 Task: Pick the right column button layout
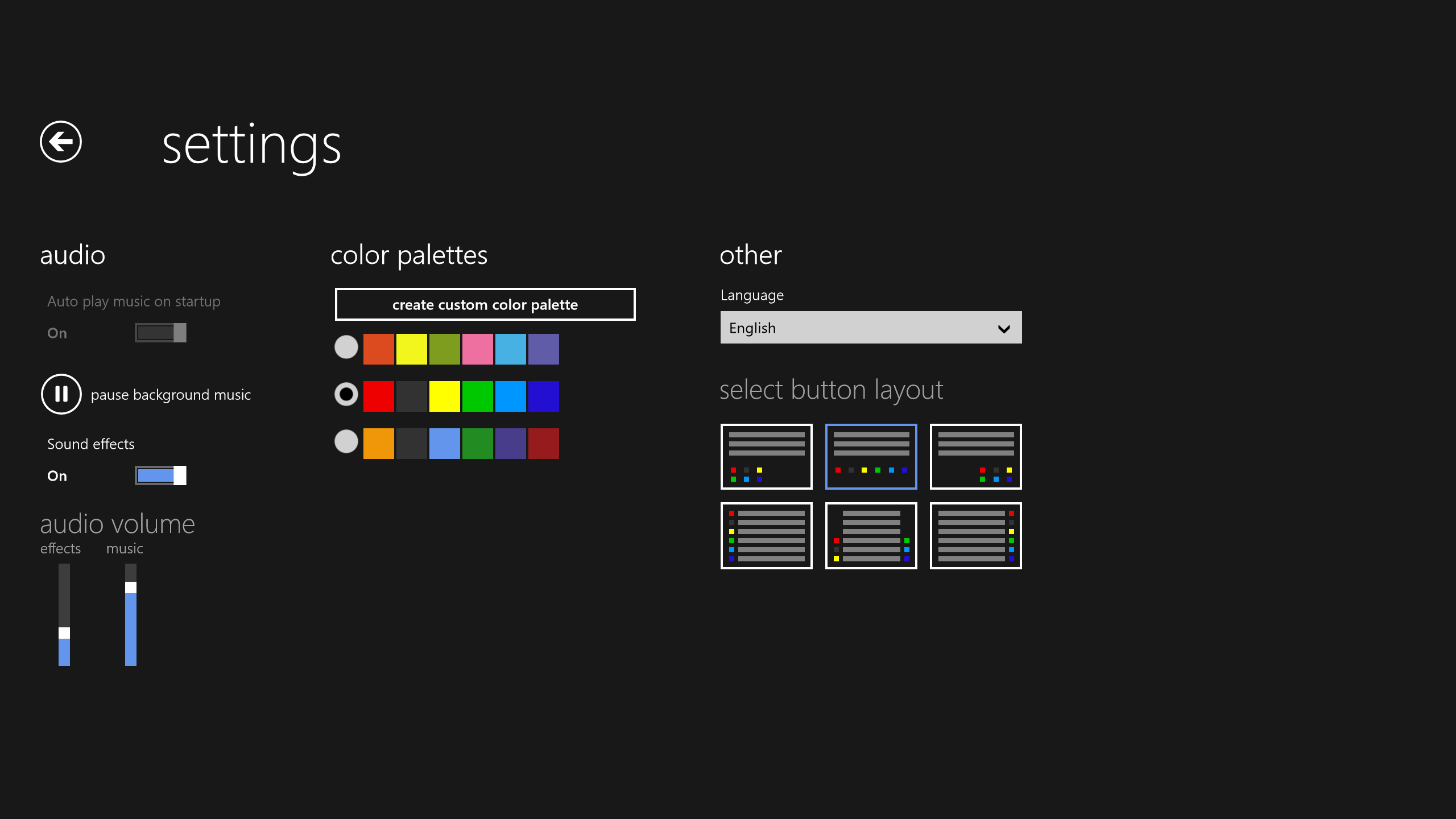[975, 536]
